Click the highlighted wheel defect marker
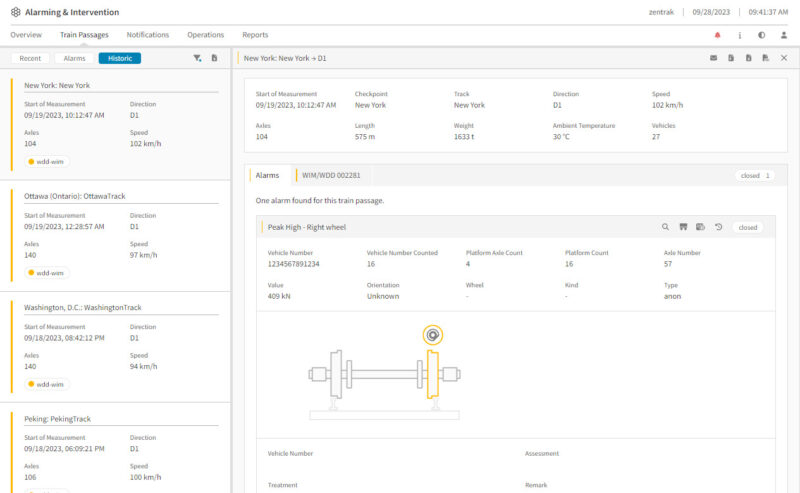The image size is (800, 493). coord(433,335)
